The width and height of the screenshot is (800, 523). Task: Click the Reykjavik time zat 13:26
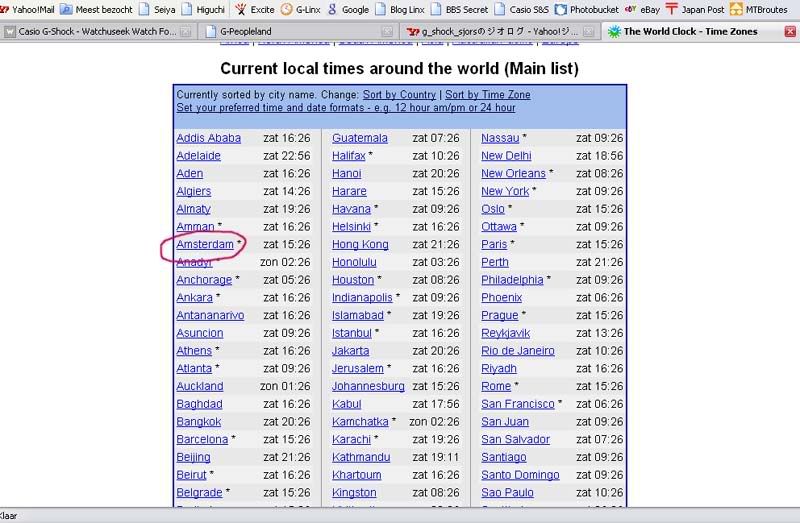(599, 333)
